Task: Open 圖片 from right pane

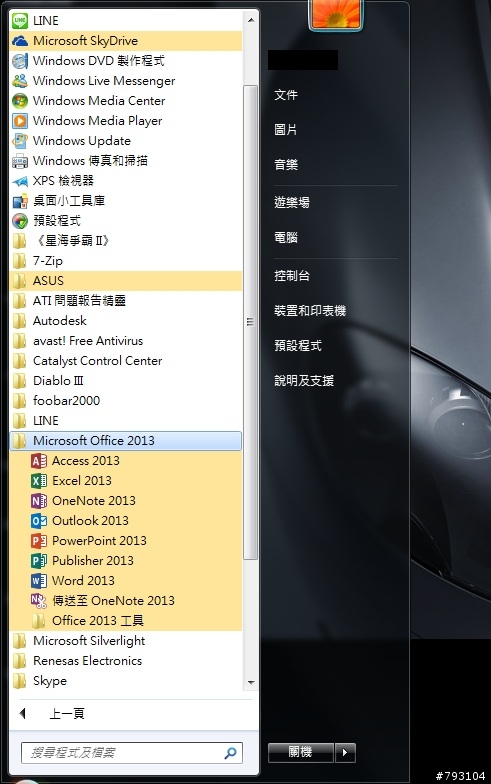Action: point(286,130)
